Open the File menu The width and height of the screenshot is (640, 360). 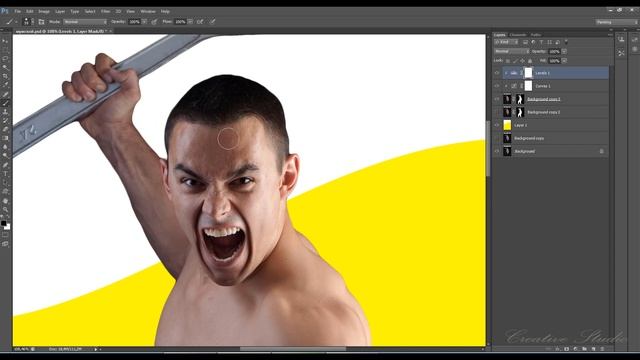point(18,11)
